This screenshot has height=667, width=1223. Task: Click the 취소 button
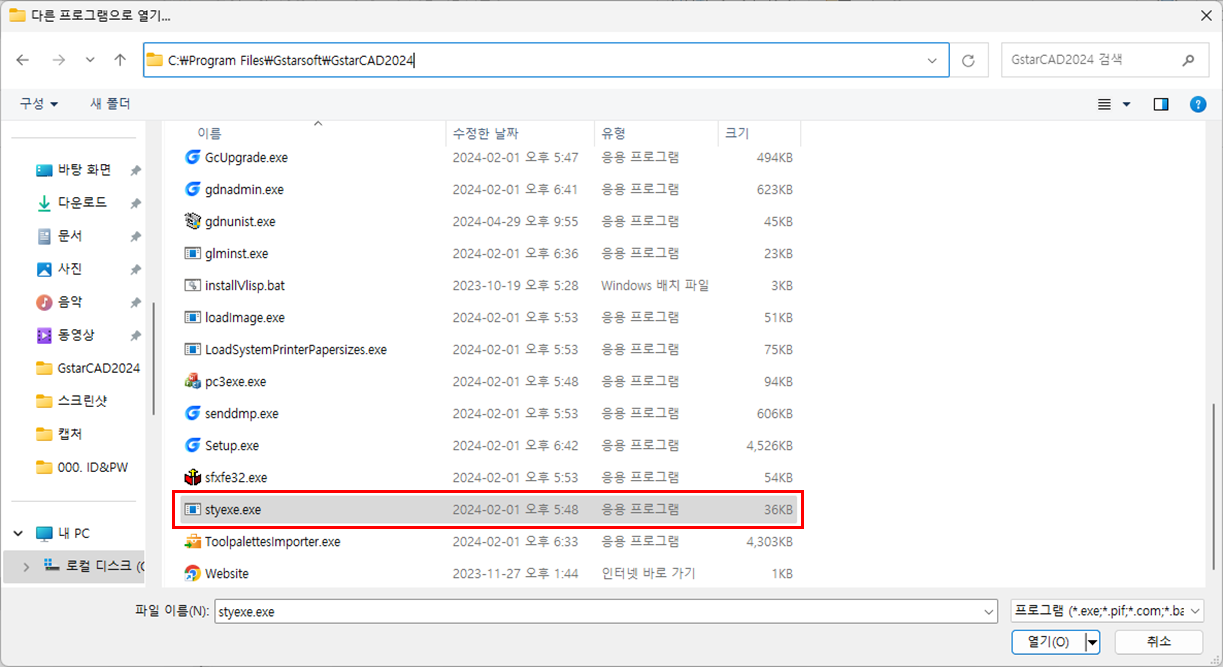coord(1158,642)
